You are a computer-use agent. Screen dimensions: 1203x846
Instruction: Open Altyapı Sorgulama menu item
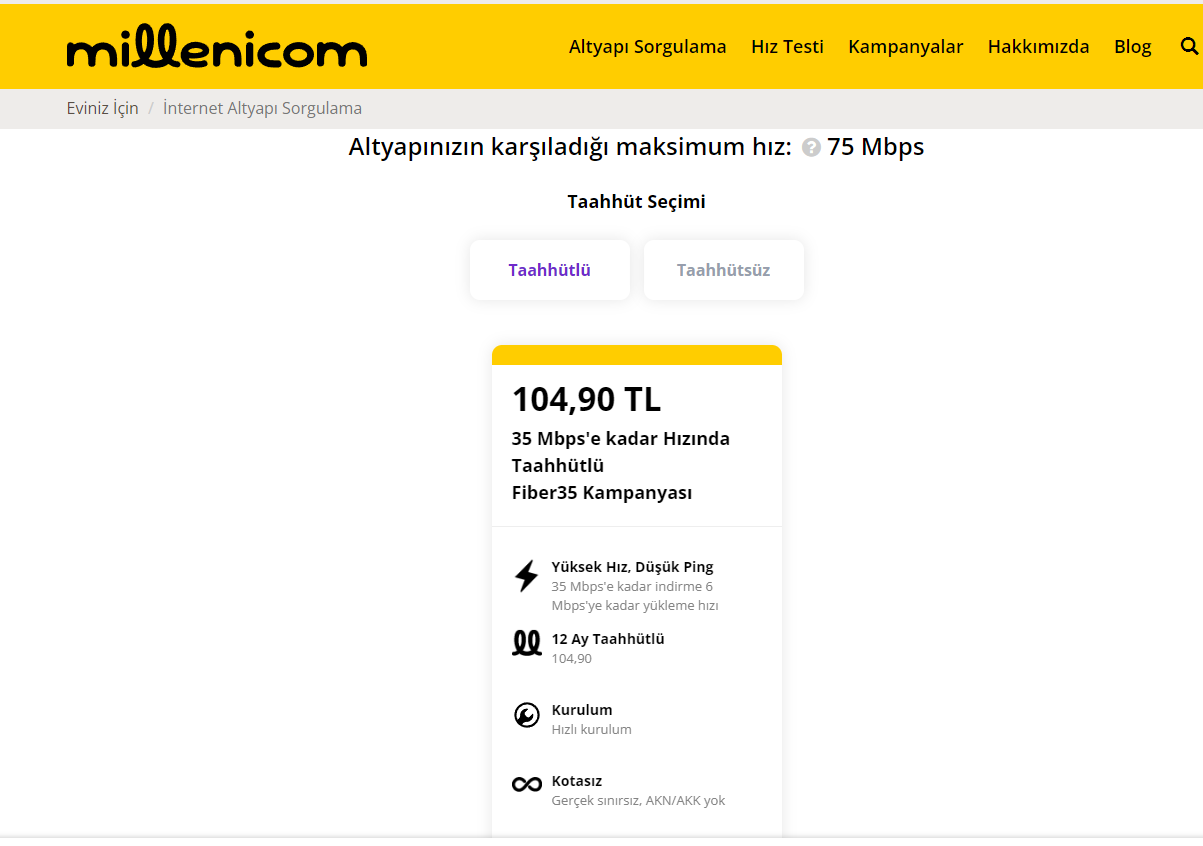647,47
